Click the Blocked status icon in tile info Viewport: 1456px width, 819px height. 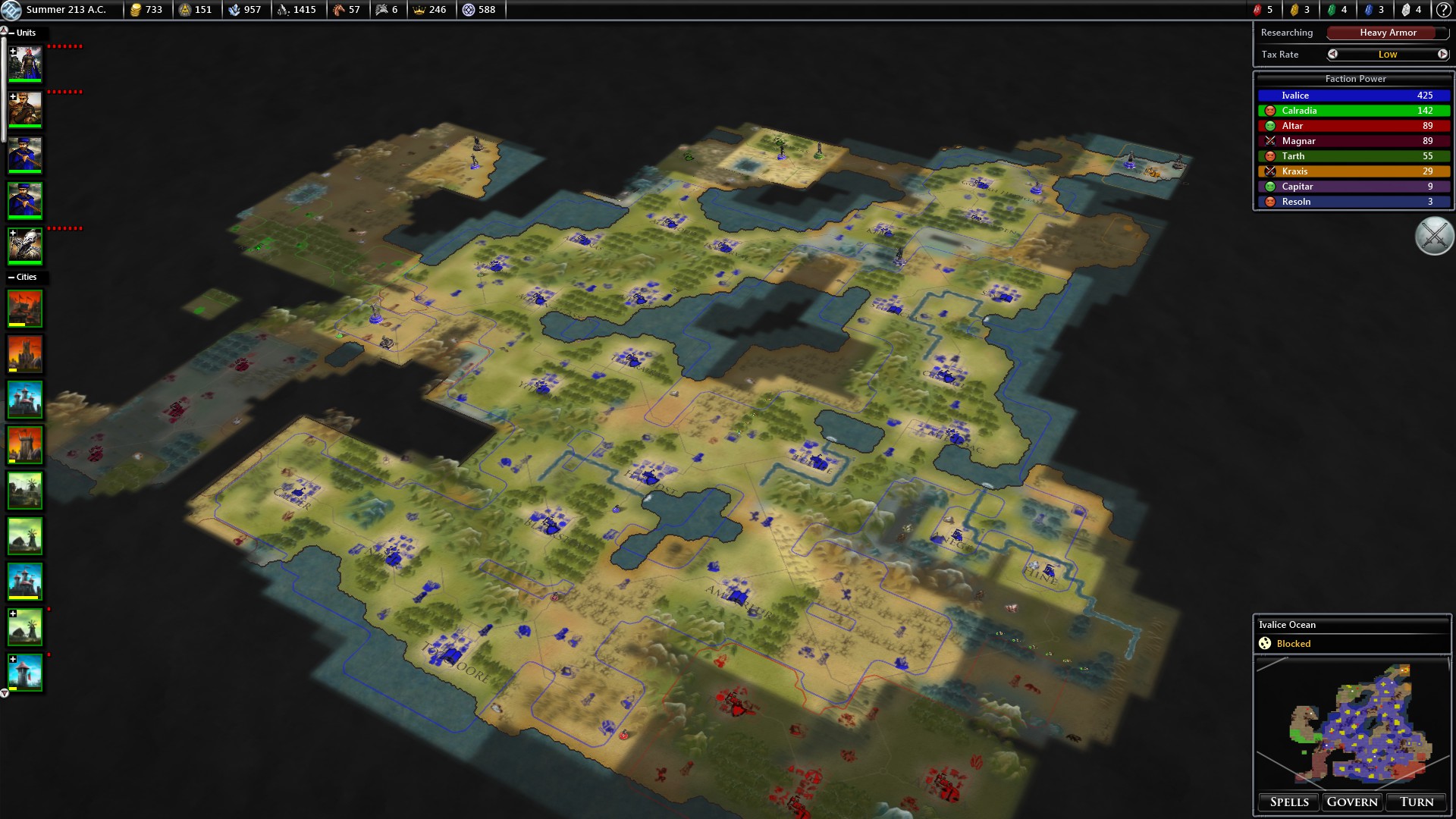click(1265, 643)
